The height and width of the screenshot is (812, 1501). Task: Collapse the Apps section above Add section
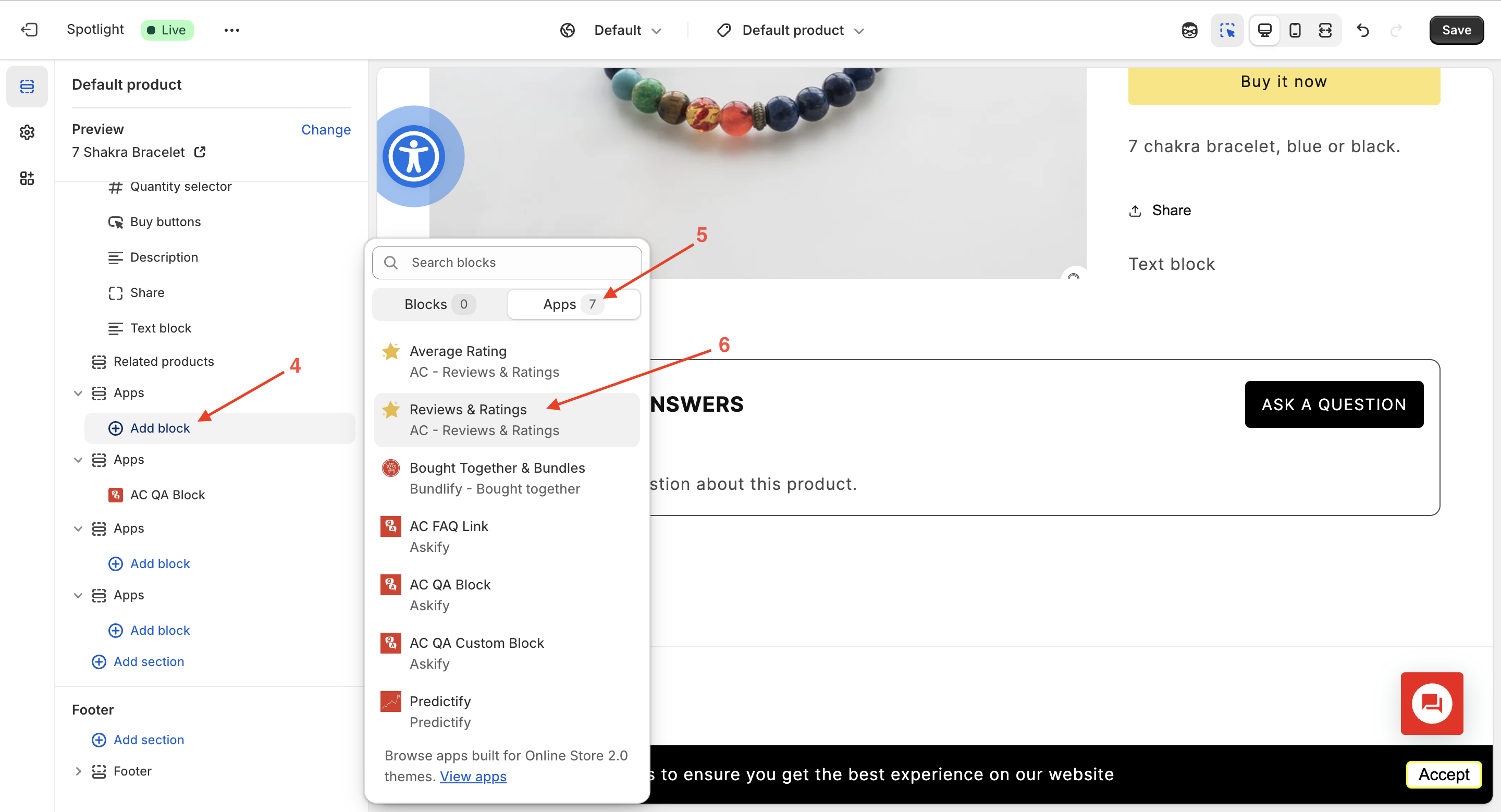pos(78,595)
